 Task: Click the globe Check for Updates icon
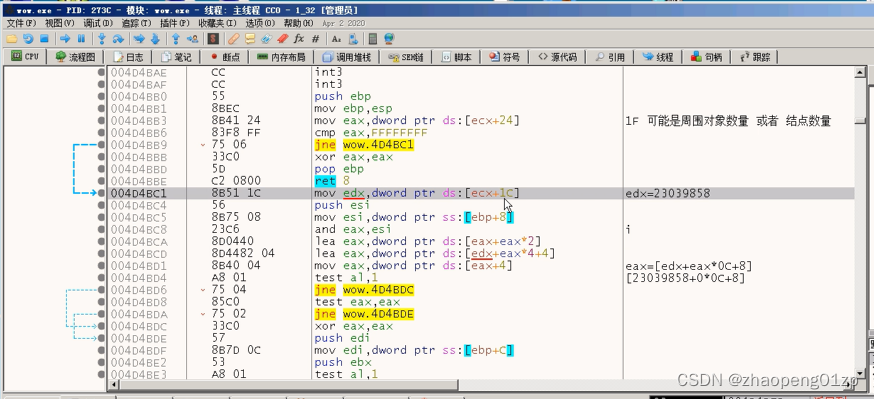pos(389,38)
